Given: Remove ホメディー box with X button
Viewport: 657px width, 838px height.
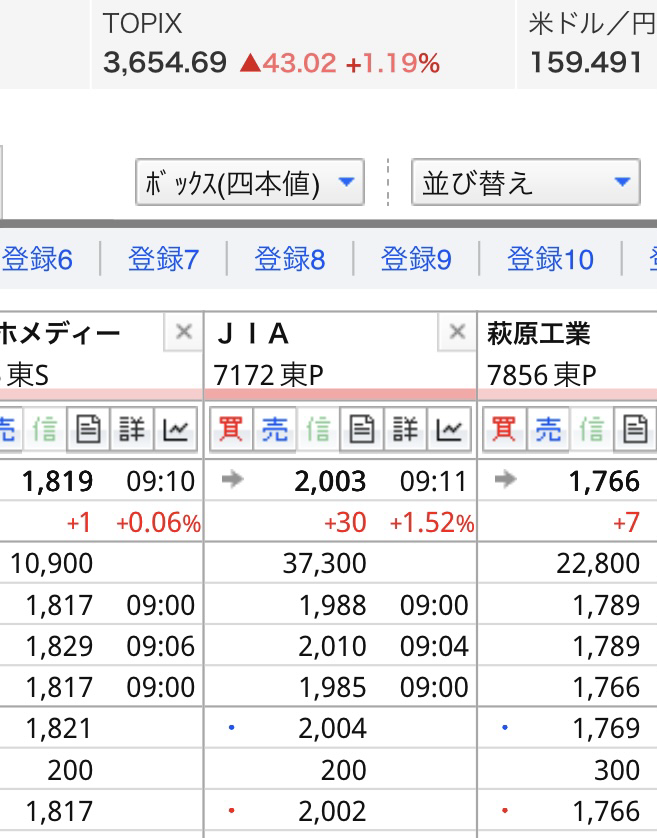Looking at the screenshot, I should 183,332.
